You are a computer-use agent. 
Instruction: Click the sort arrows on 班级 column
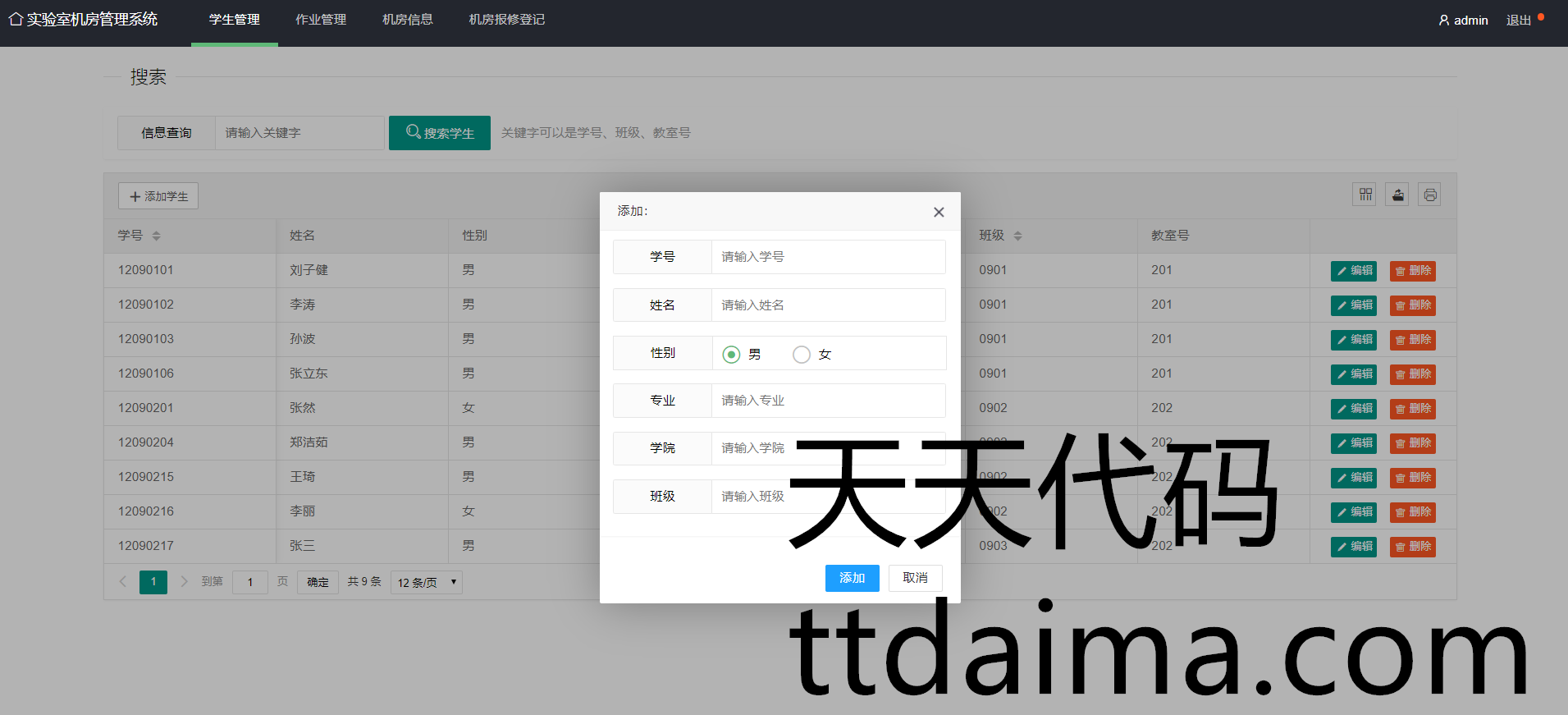point(1017,236)
